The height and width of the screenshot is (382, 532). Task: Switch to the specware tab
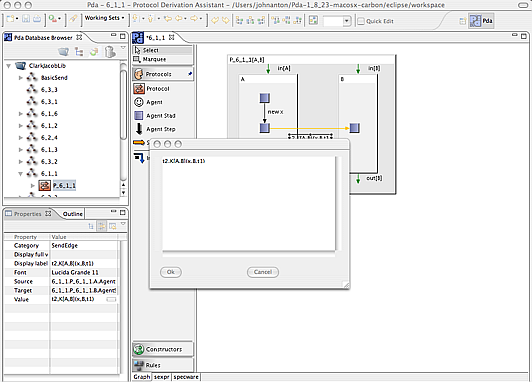tap(186, 377)
